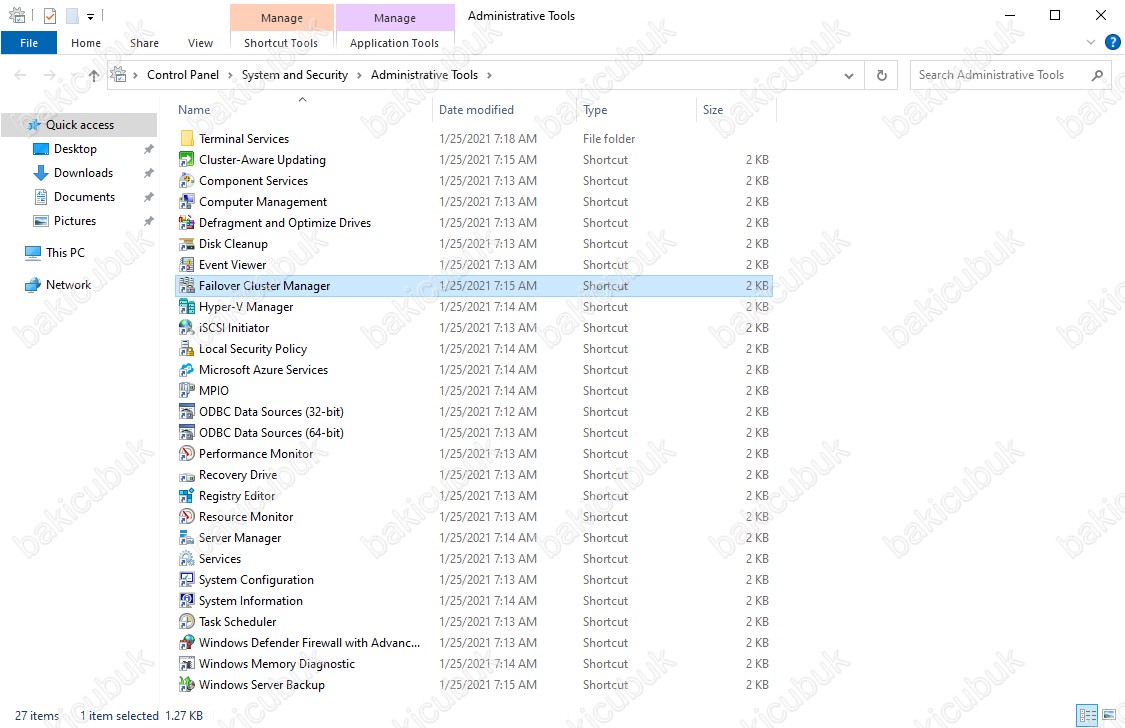Click the Event Viewer icon
Screen dimensions: 1125x728
click(187, 265)
